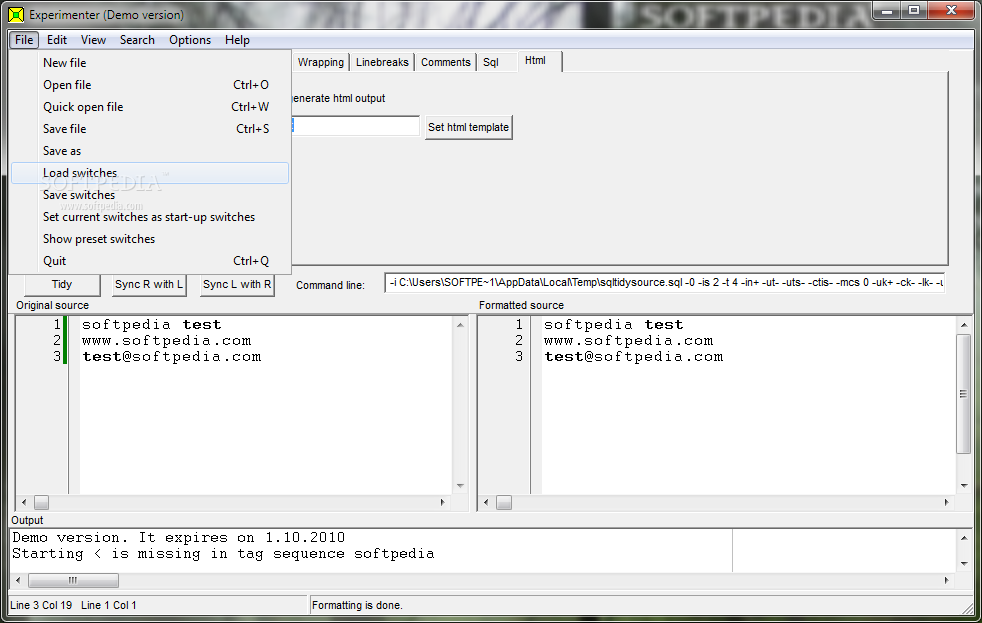982x623 pixels.
Task: Close the Experimenter window
Action: [x=951, y=11]
